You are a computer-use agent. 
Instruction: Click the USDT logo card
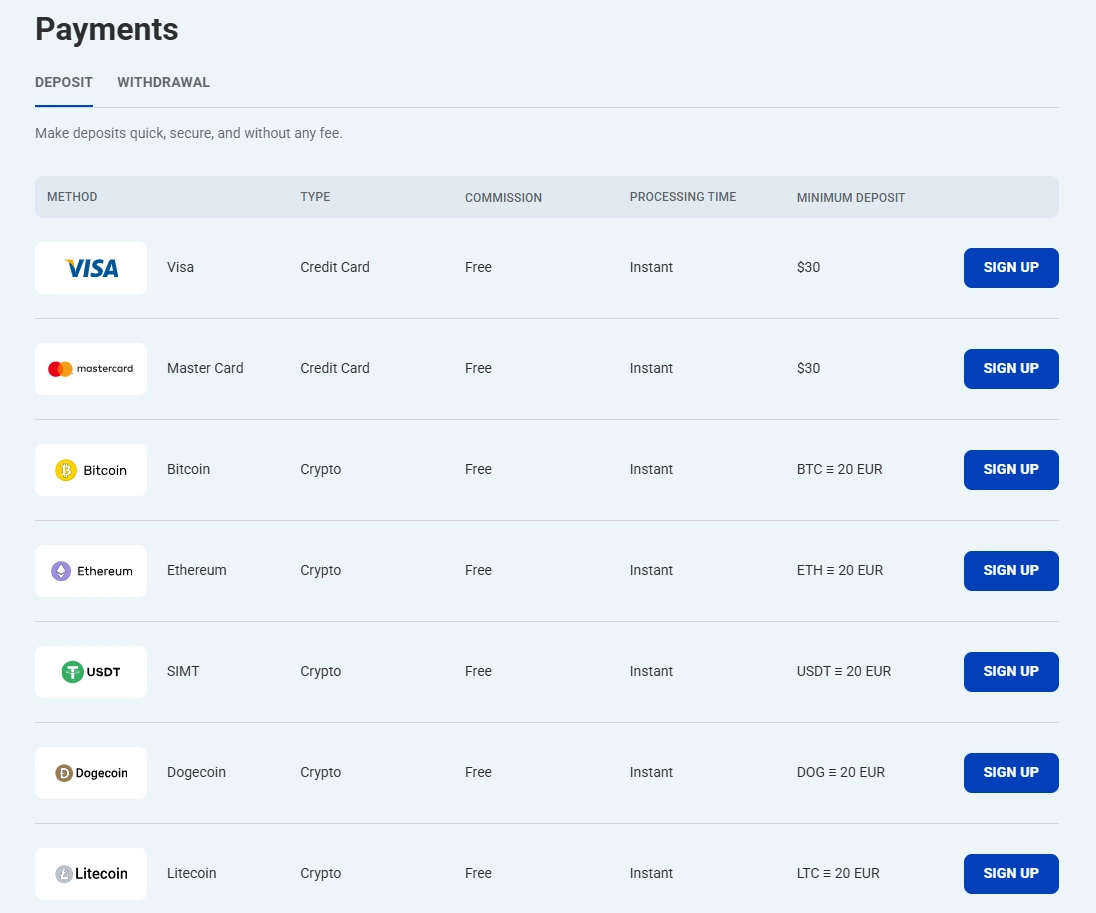coord(91,672)
